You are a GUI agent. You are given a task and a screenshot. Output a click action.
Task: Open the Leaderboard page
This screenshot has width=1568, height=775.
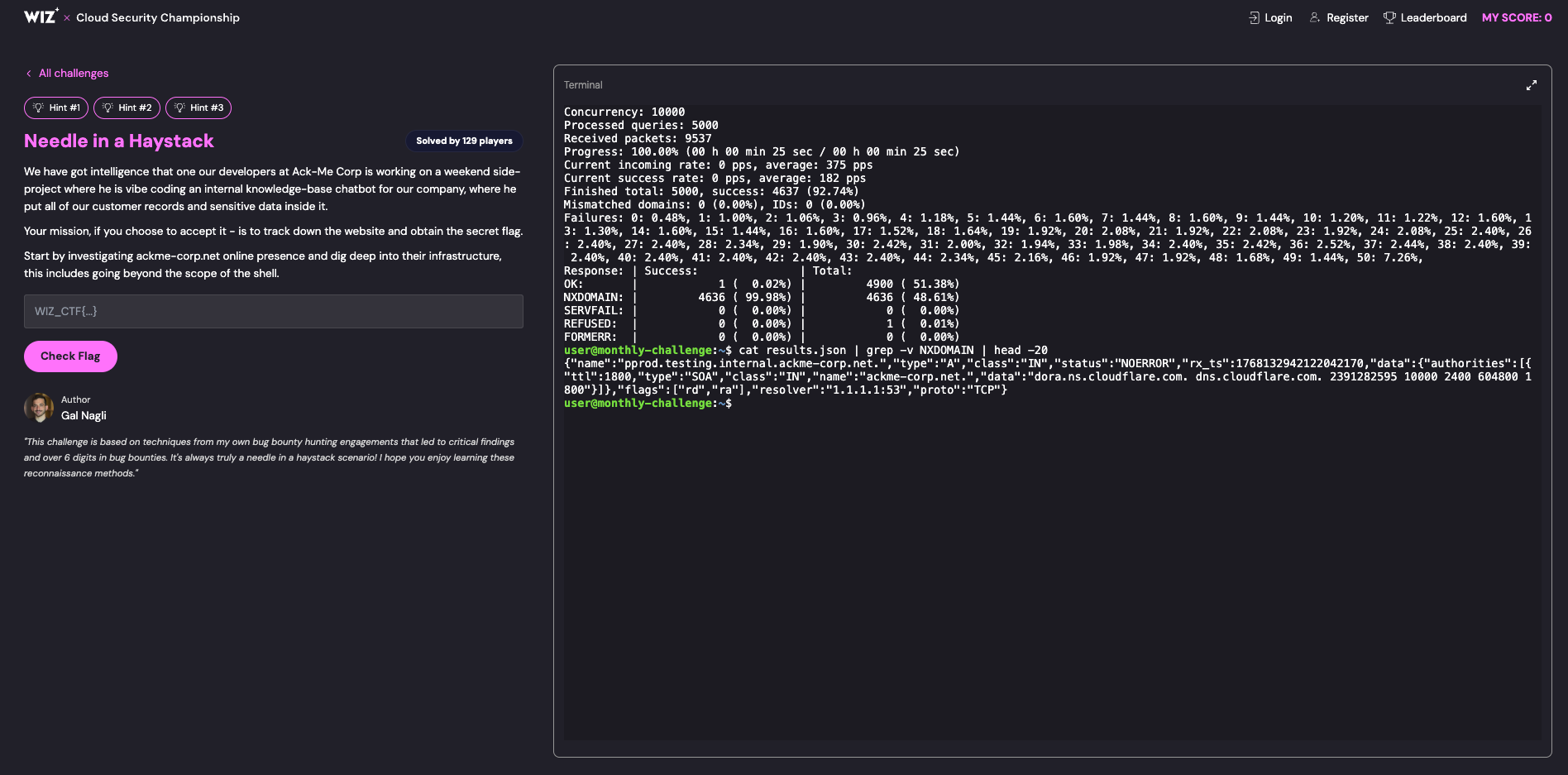point(1433,17)
